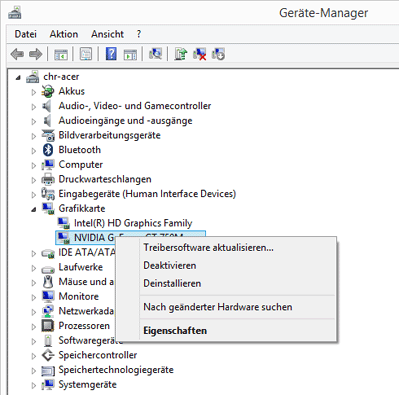Click the Speichercontroller icon
399x395 pixels.
(48, 355)
